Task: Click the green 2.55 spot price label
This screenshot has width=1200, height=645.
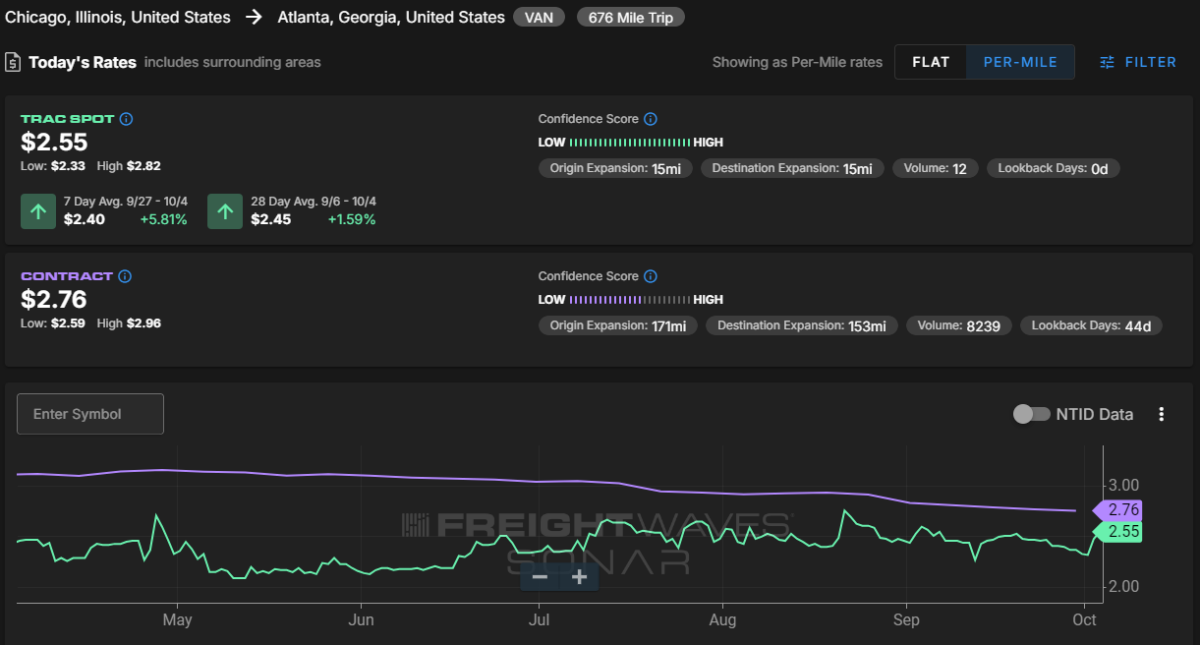Action: [1120, 532]
